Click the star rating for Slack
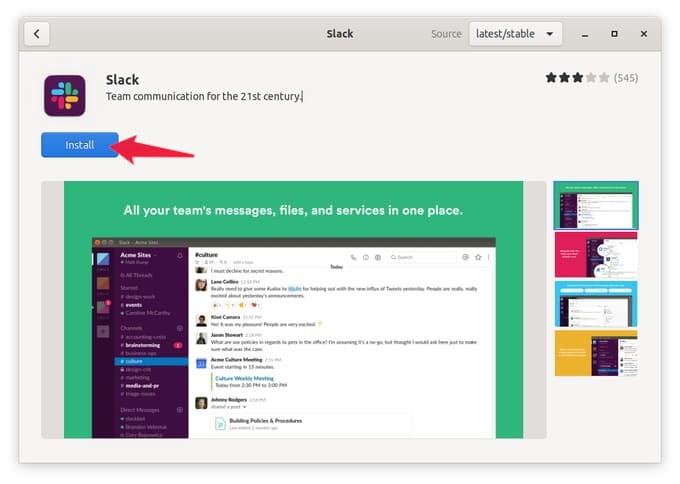Image resolution: width=680 pixels, height=484 pixels. (x=577, y=78)
